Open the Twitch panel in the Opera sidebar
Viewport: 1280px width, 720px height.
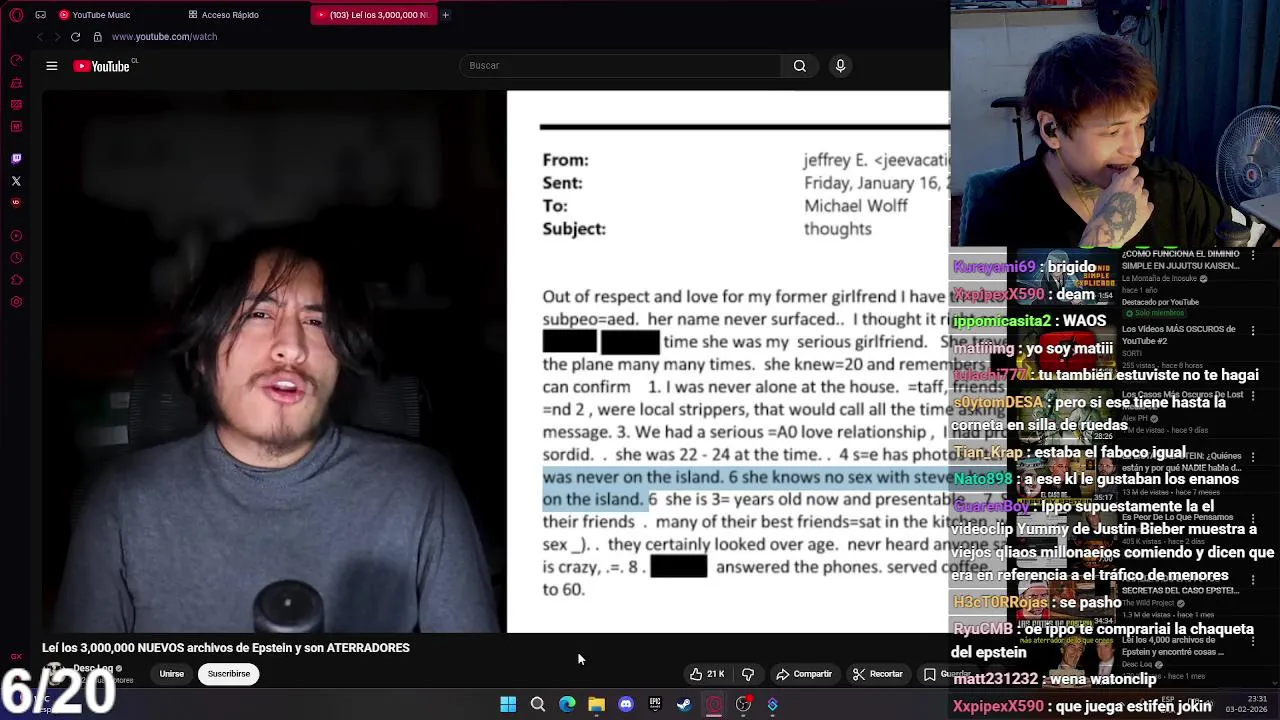[16, 159]
